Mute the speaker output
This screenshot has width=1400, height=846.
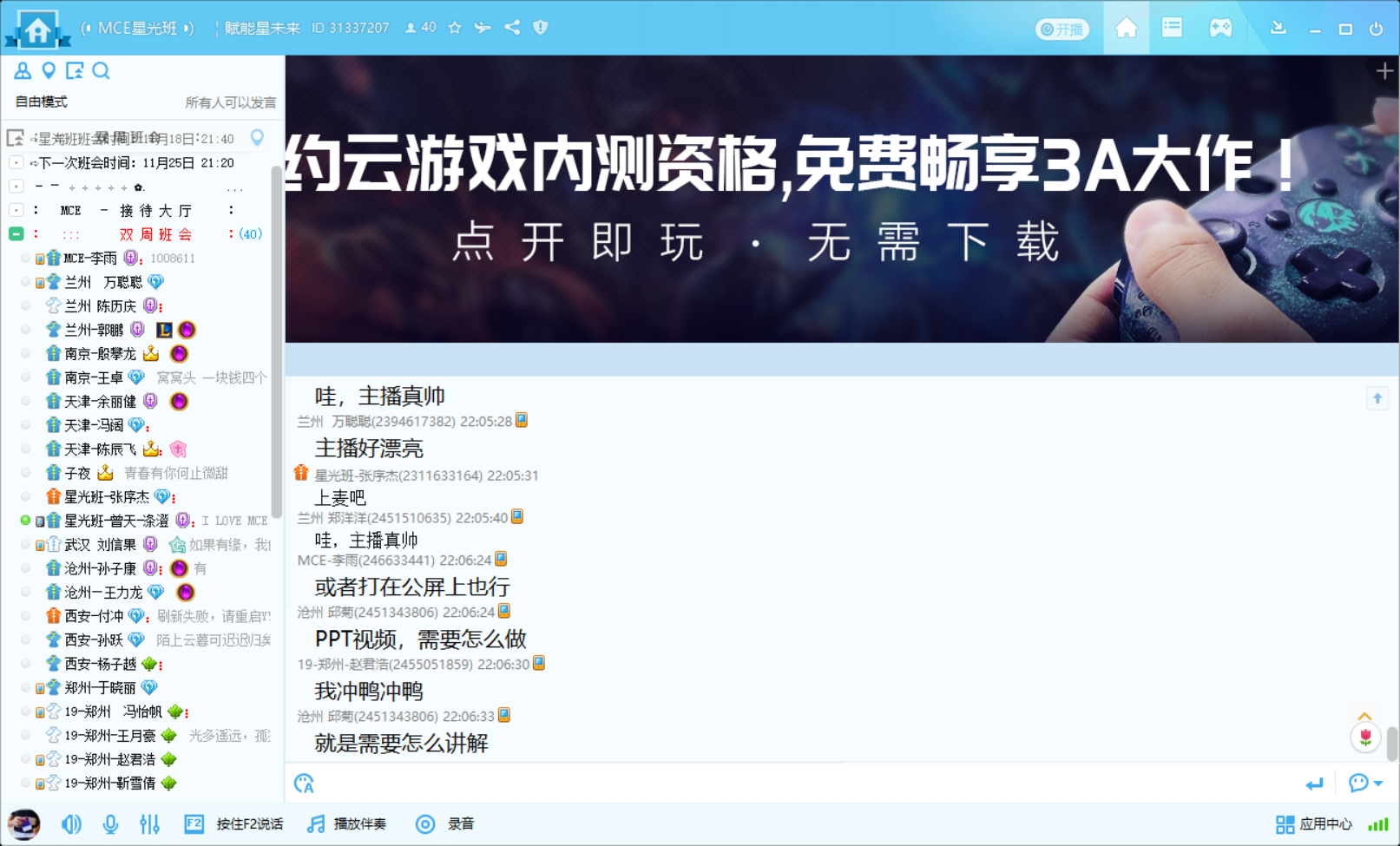(71, 824)
